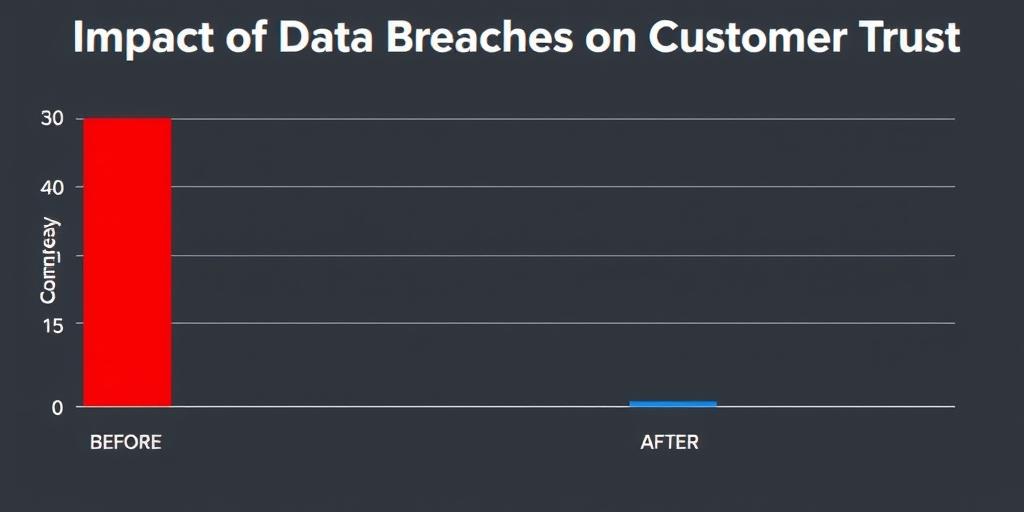Click the unlabeled gridline between 40 and 15
This screenshot has width=1024, height=512.
coord(560,256)
